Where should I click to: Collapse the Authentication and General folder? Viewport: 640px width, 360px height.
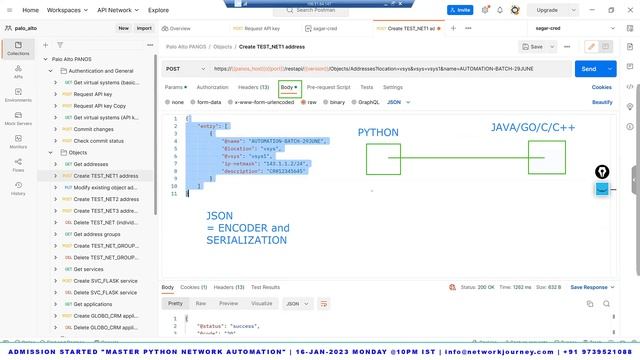point(50,71)
